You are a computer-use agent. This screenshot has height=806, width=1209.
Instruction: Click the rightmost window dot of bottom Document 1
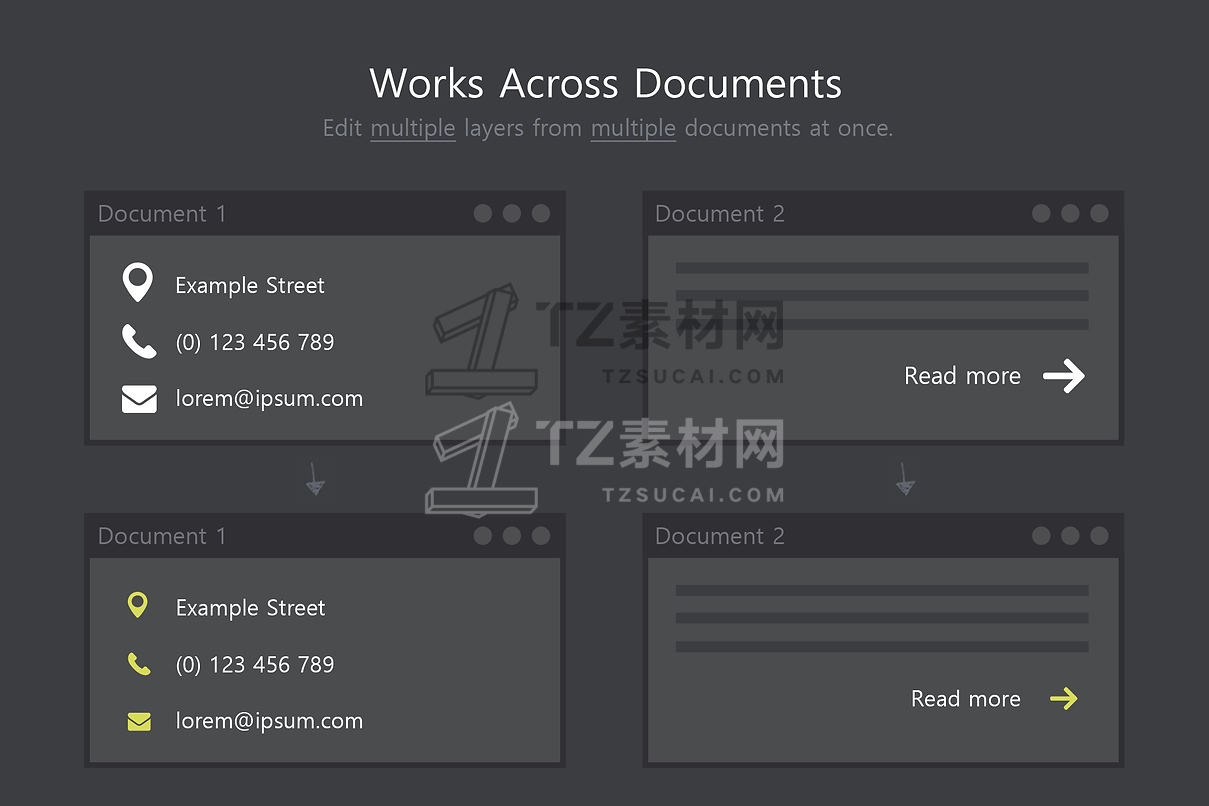[541, 536]
